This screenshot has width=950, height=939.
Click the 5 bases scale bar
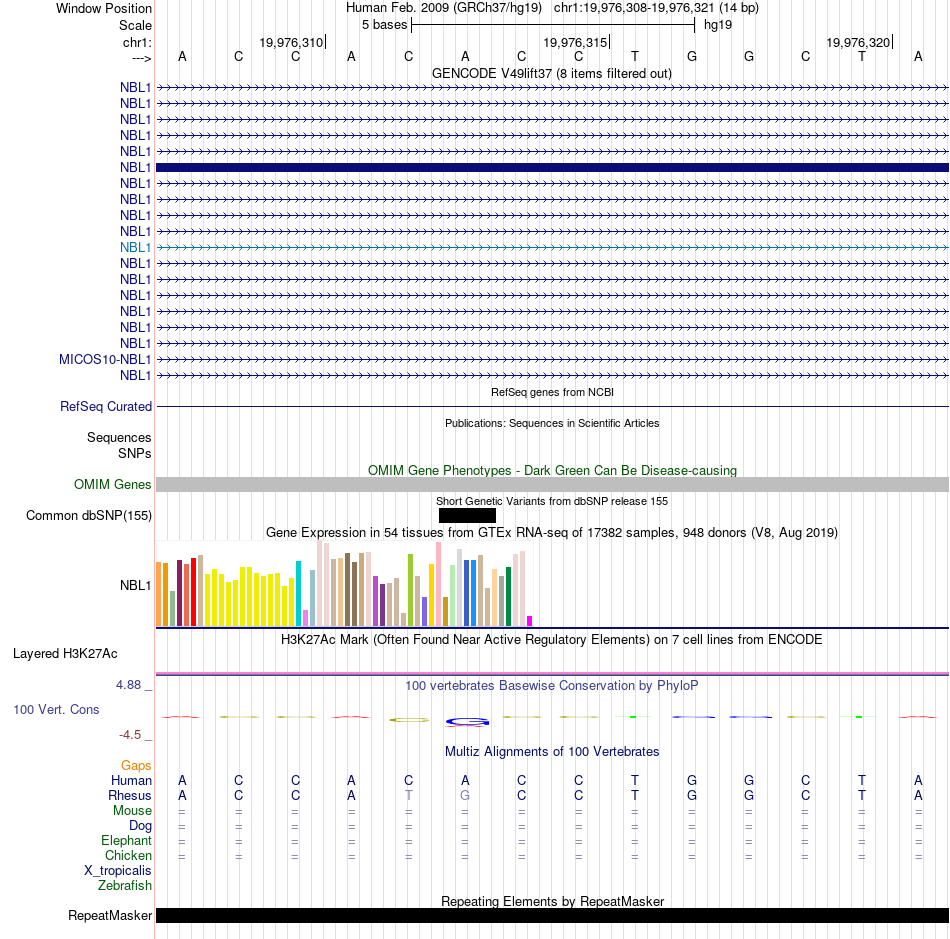tap(553, 25)
